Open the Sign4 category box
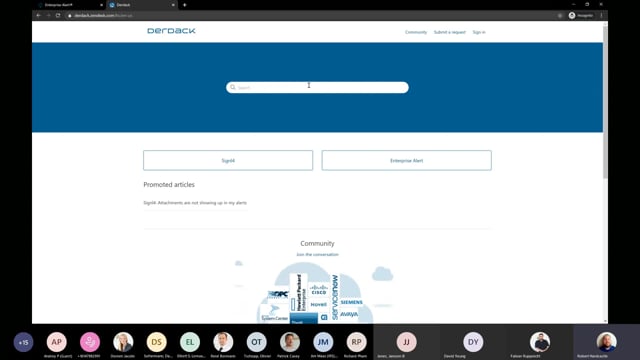The height and width of the screenshot is (360, 640). click(x=228, y=160)
